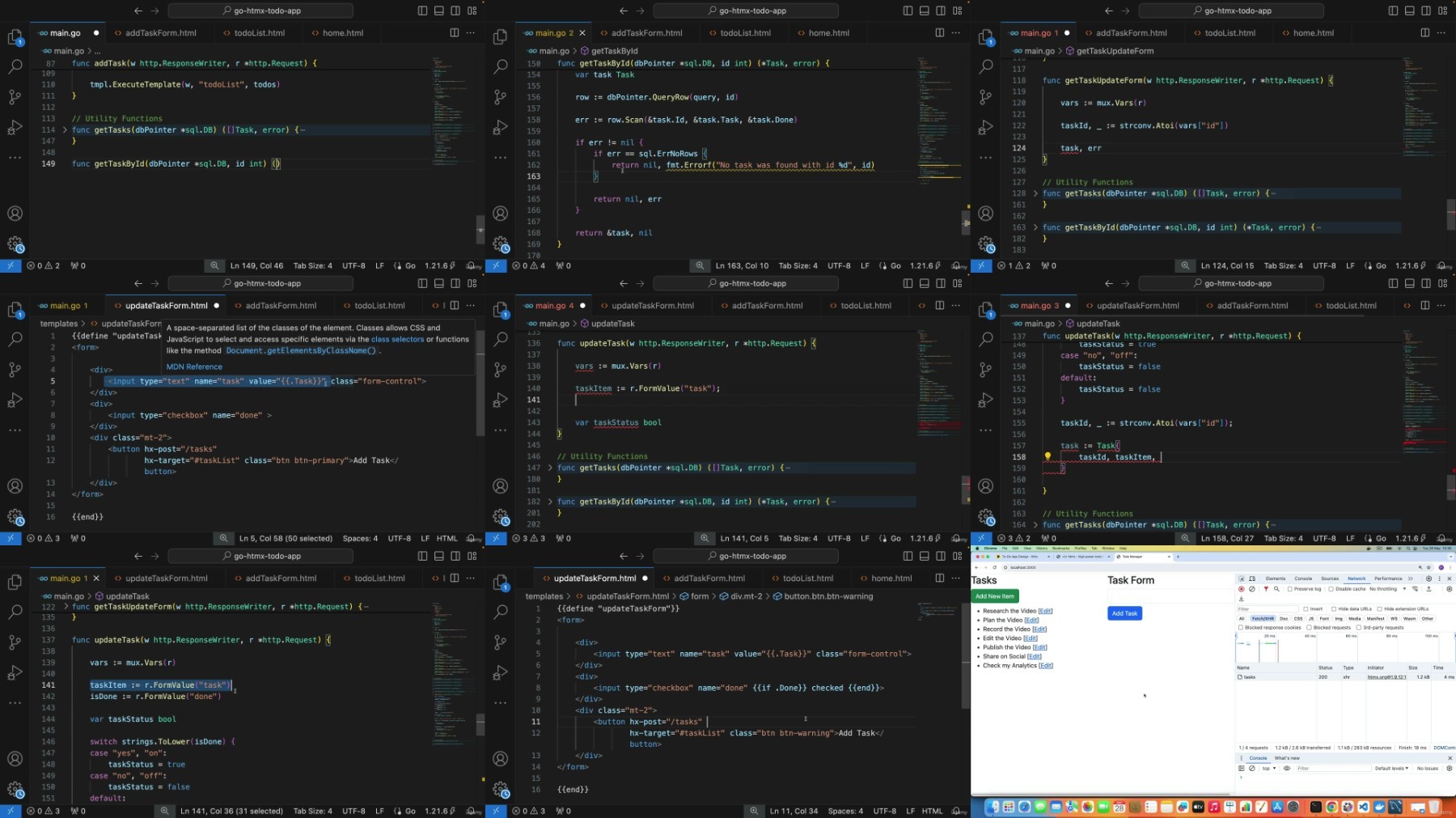Screen dimensions: 1456x818
Task: Click the import HAR upload arrow icon
Action: pyautogui.click(x=1428, y=589)
